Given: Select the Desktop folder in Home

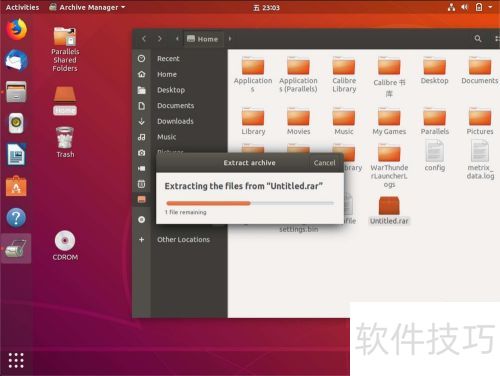Looking at the screenshot, I should tap(434, 71).
